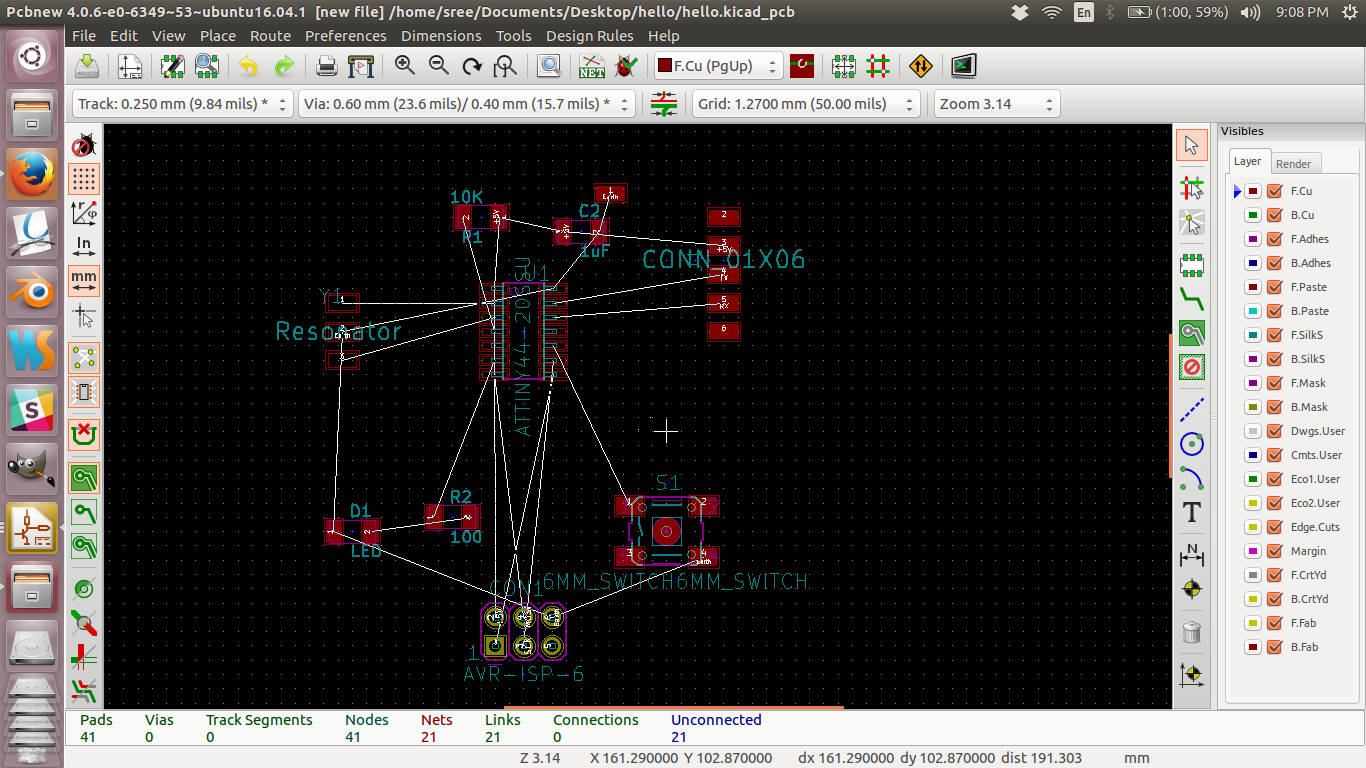Open the scripting console icon
Image resolution: width=1366 pixels, height=768 pixels.
coord(963,67)
